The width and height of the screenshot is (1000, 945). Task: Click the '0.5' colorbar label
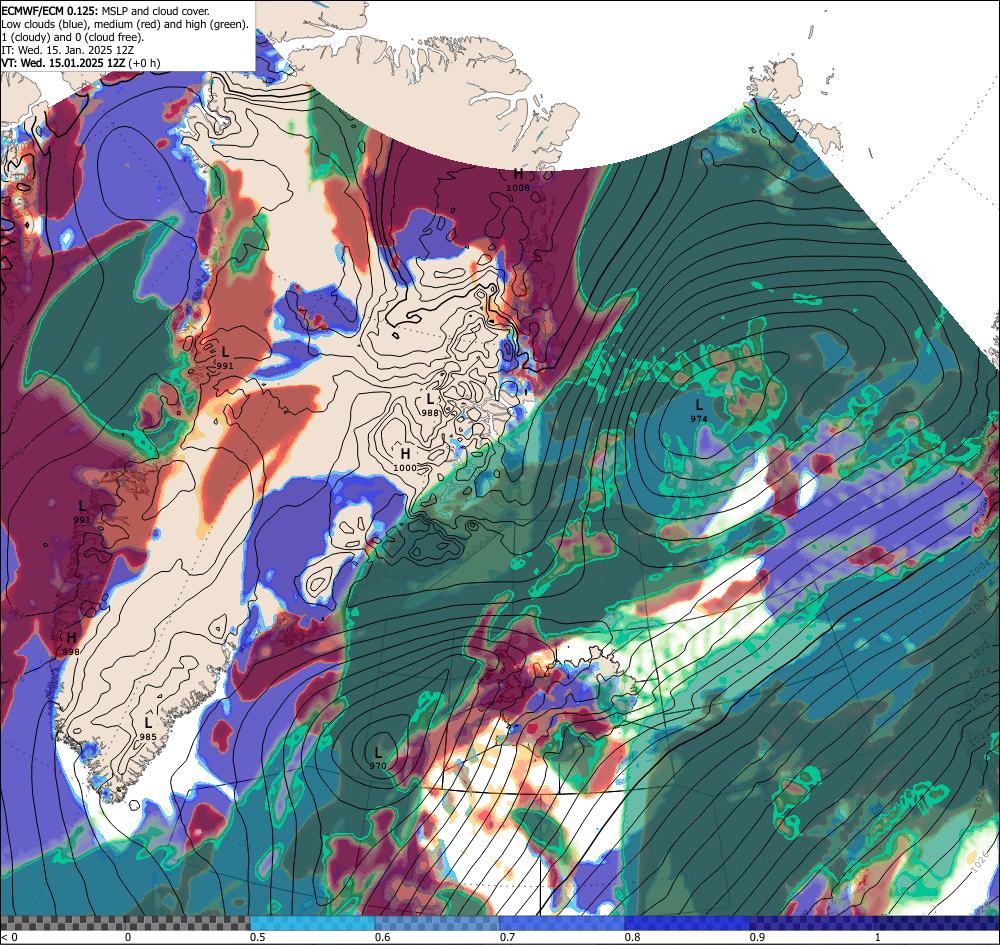pos(258,937)
